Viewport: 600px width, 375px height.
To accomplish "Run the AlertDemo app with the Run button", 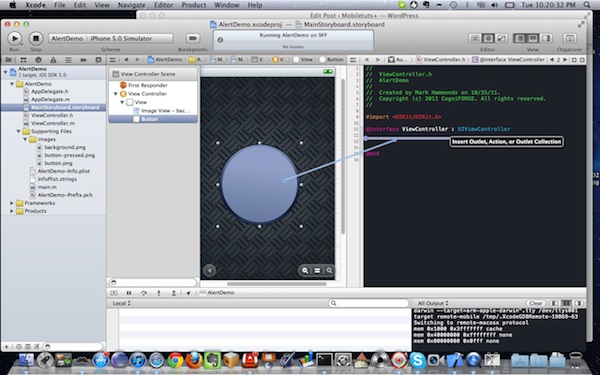I will [15, 38].
